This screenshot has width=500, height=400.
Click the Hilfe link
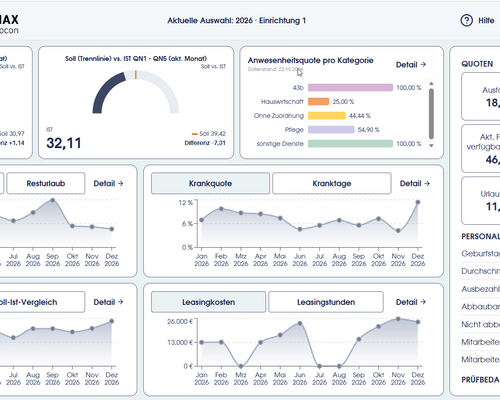486,20
